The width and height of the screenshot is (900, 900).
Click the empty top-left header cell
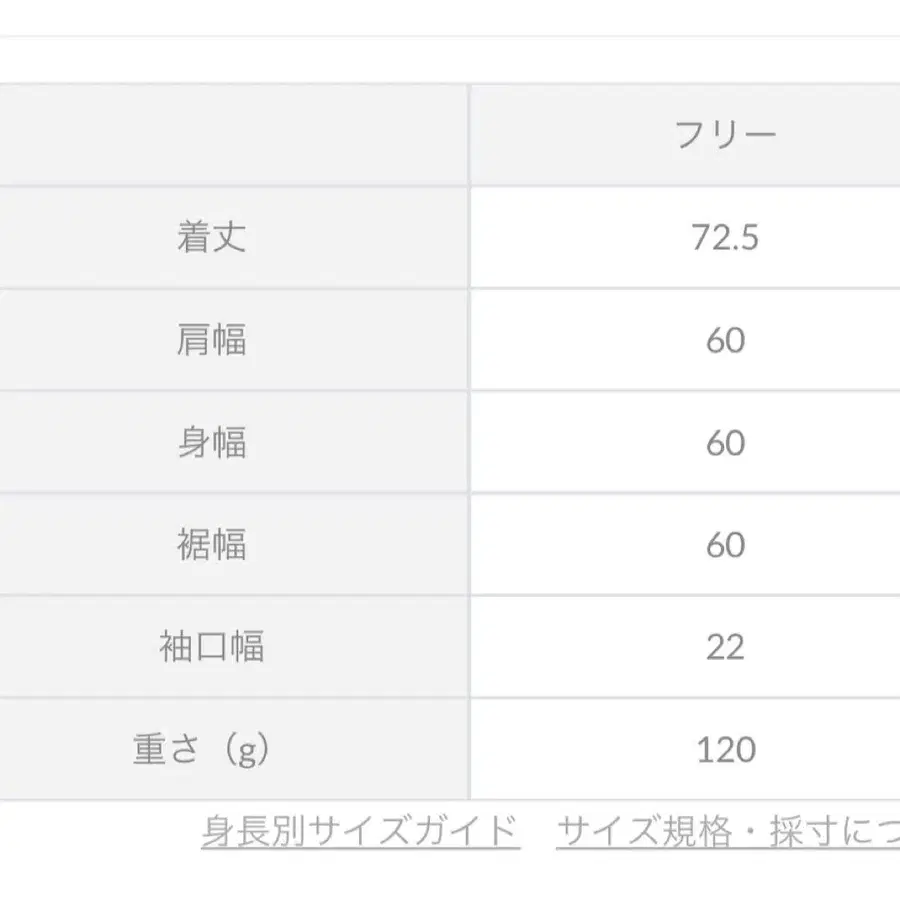(x=232, y=135)
